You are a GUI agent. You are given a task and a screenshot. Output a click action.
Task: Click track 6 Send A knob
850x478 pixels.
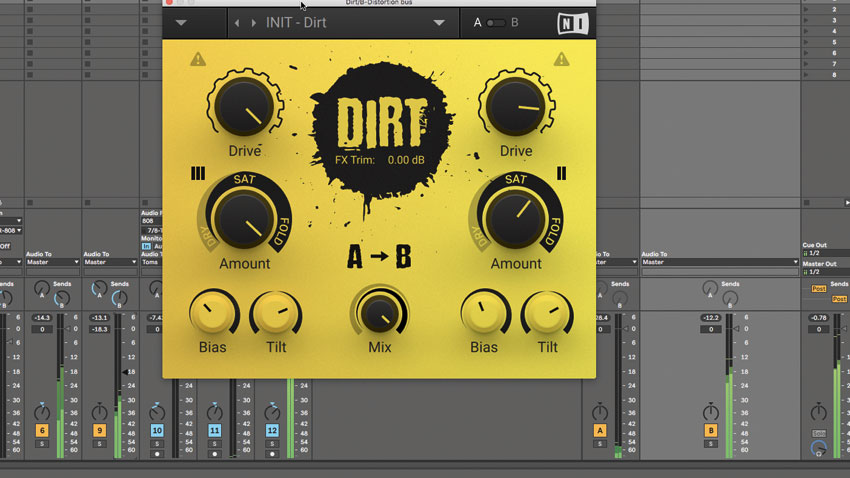click(42, 289)
